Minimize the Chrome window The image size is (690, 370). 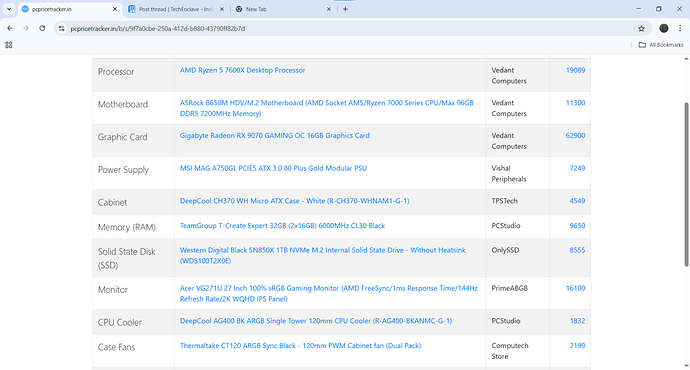tap(639, 9)
